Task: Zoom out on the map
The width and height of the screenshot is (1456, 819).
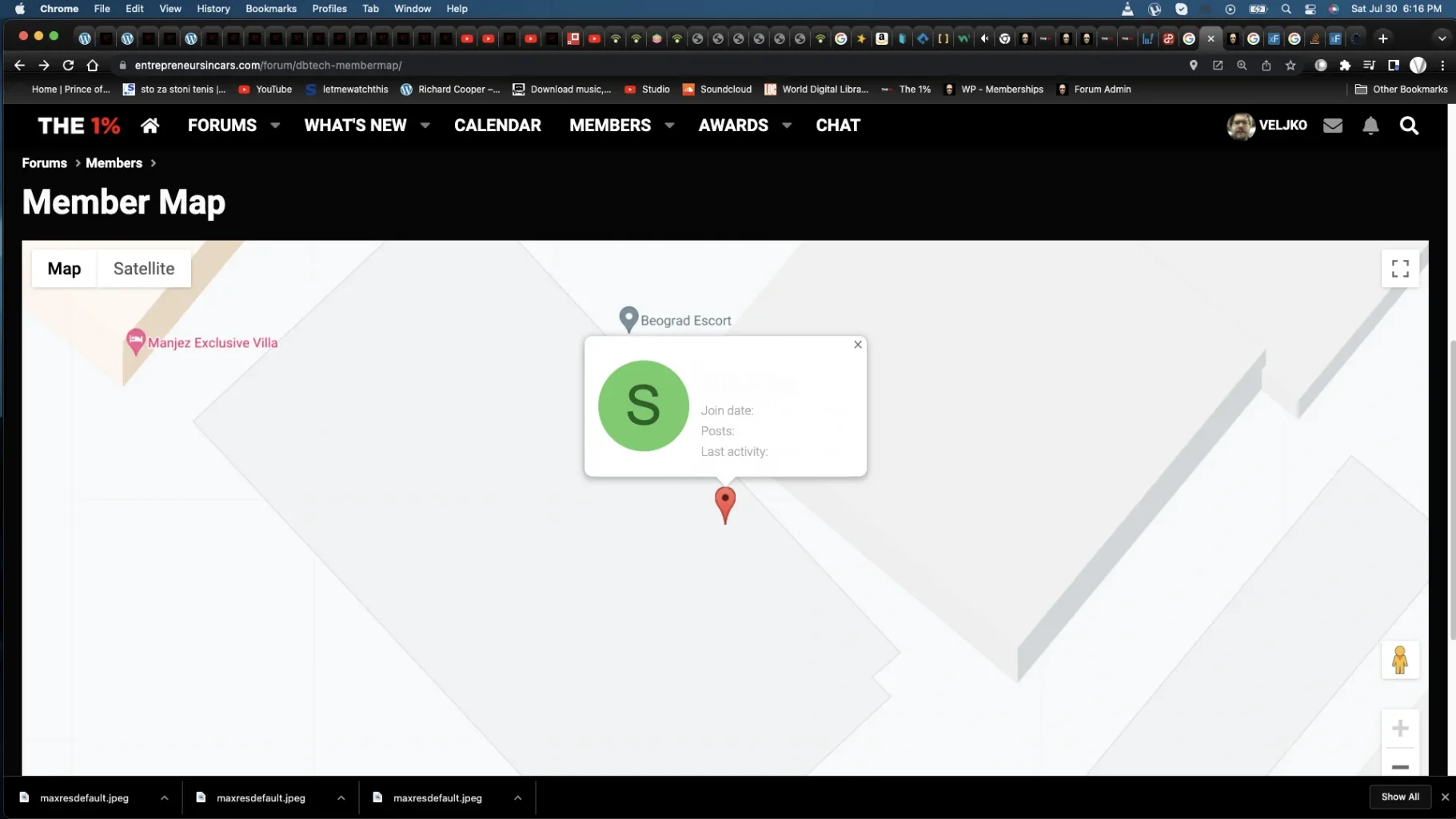Action: (1400, 766)
